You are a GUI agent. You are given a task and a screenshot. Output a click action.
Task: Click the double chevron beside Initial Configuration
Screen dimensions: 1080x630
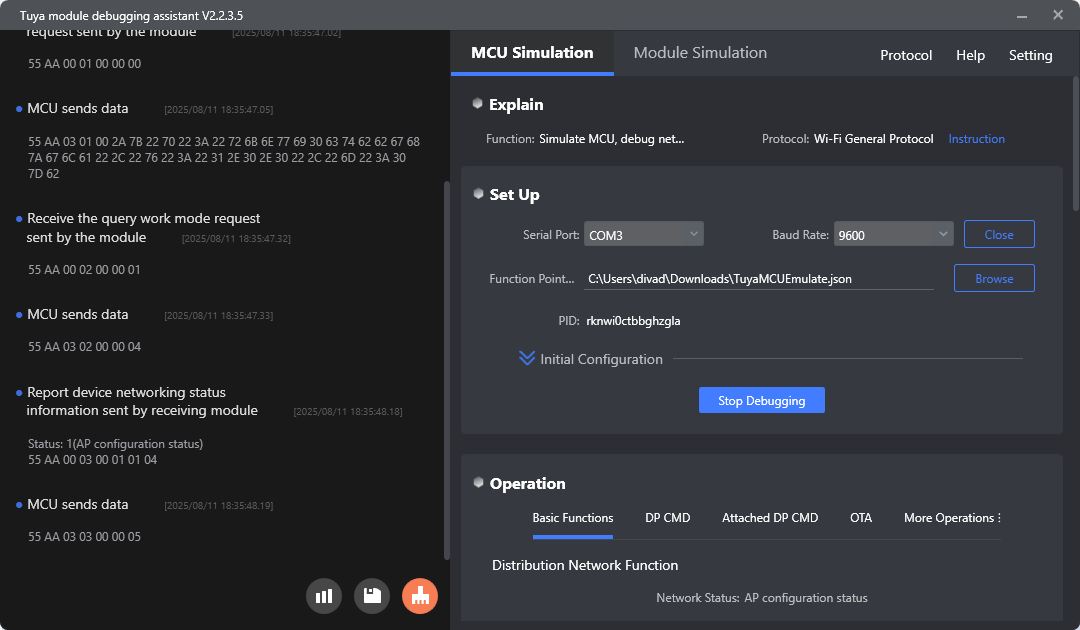click(527, 359)
